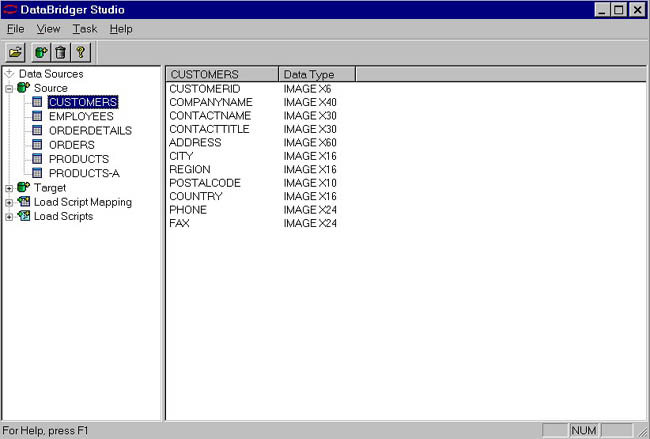
Task: Click the CUSTOMERS table icon
Action: 37,102
